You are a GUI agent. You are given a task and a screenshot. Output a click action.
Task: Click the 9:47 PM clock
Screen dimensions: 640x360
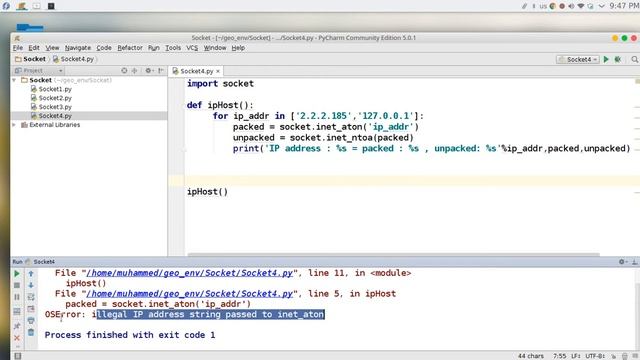624,6
